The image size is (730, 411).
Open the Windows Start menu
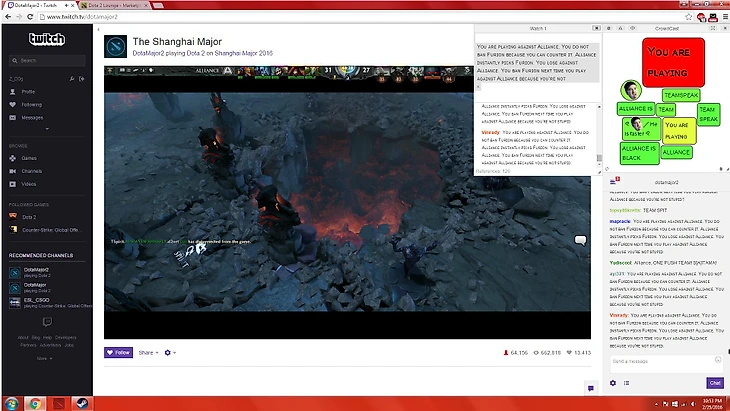(11, 404)
